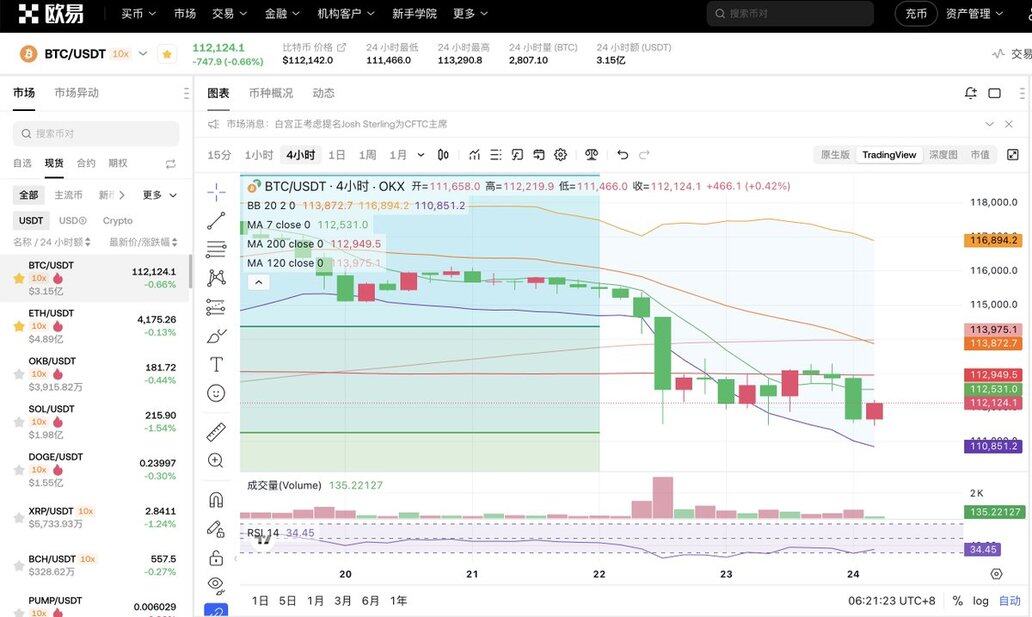Undo the last chart action
Screen dimensions: 1032x617
click(x=623, y=155)
